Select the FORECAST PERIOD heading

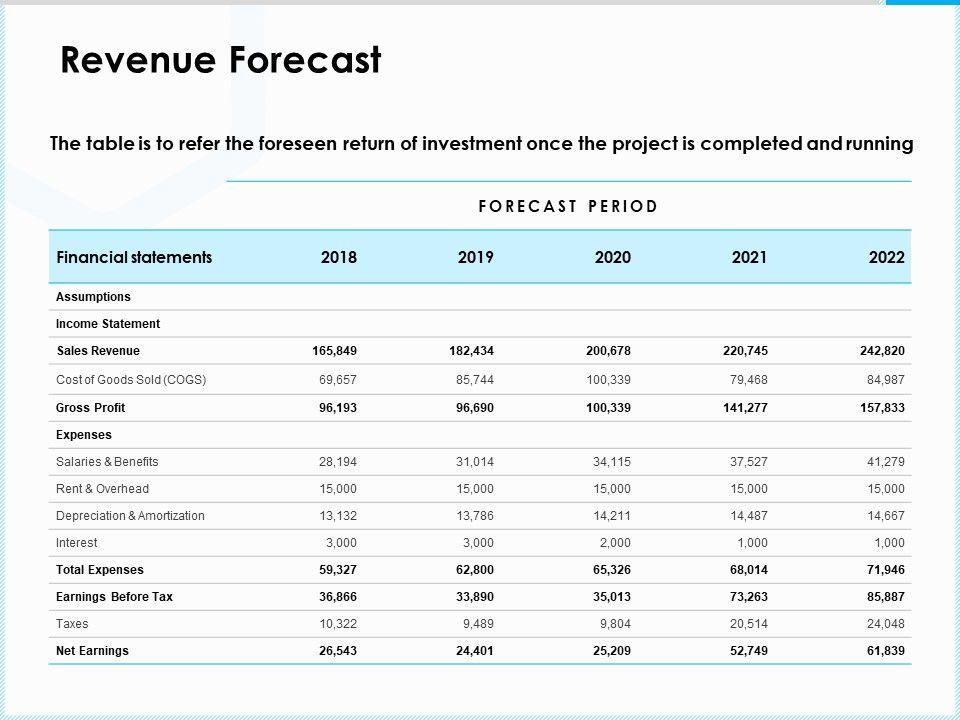568,206
